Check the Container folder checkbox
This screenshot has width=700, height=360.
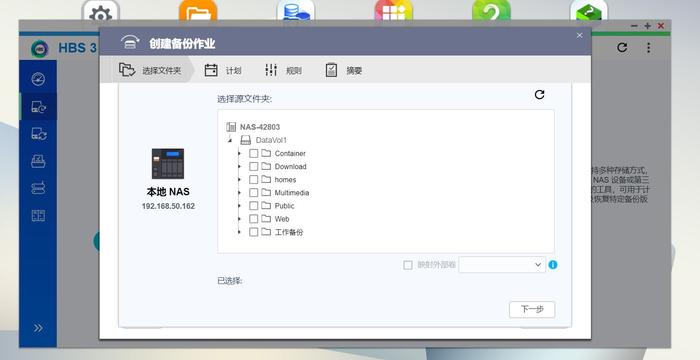254,153
